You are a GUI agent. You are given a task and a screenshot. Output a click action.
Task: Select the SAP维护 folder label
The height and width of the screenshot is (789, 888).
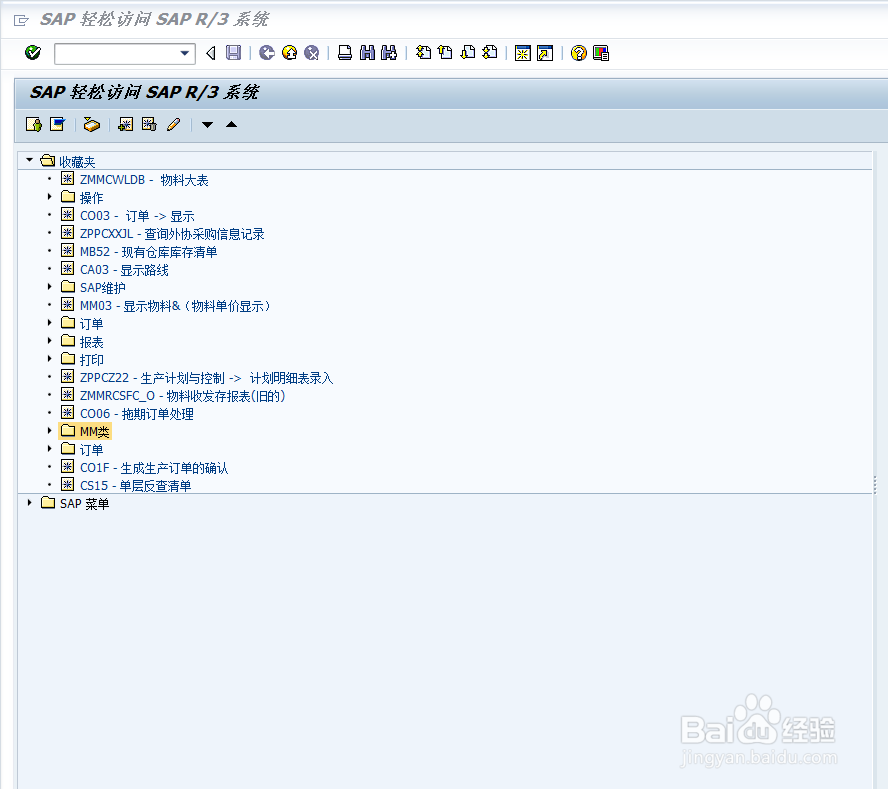point(103,288)
